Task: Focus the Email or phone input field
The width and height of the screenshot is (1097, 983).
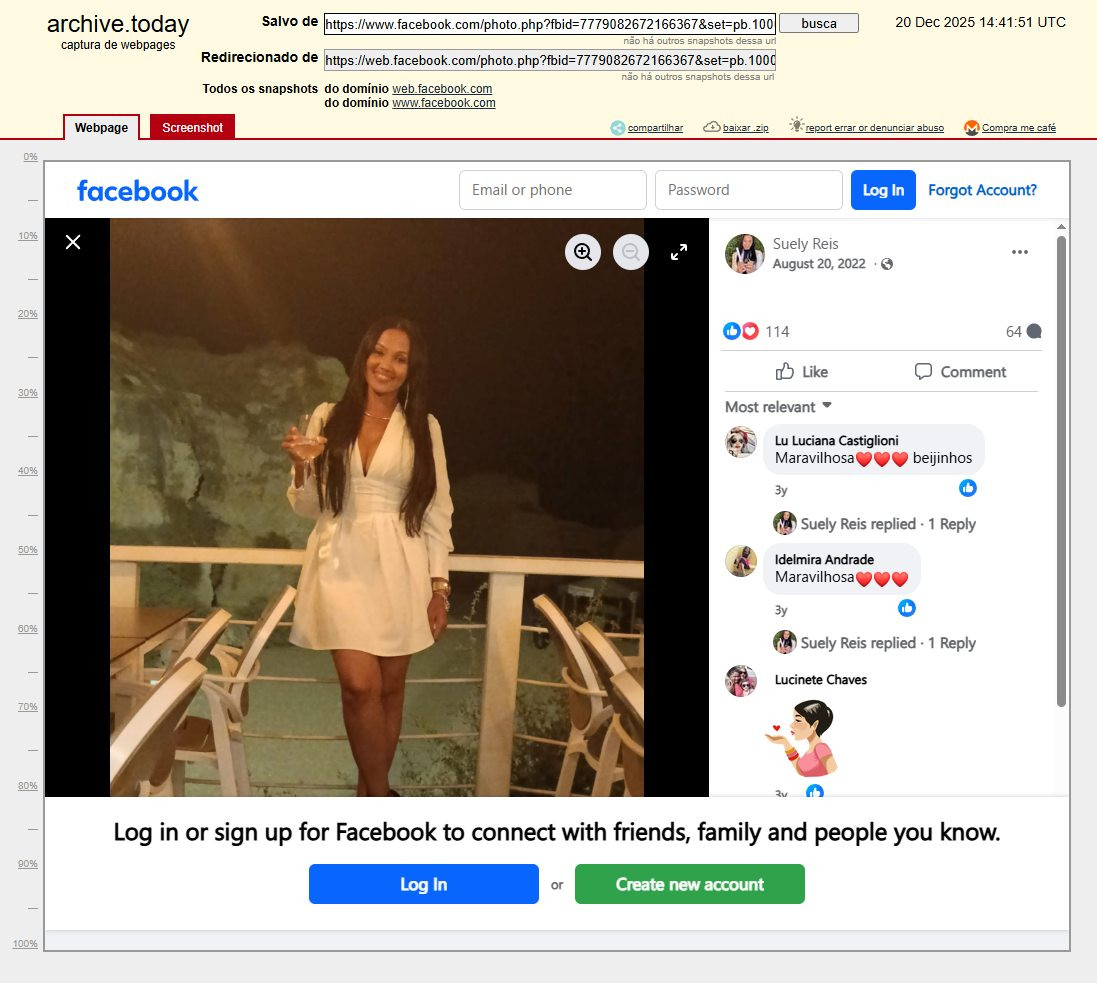Action: click(552, 190)
